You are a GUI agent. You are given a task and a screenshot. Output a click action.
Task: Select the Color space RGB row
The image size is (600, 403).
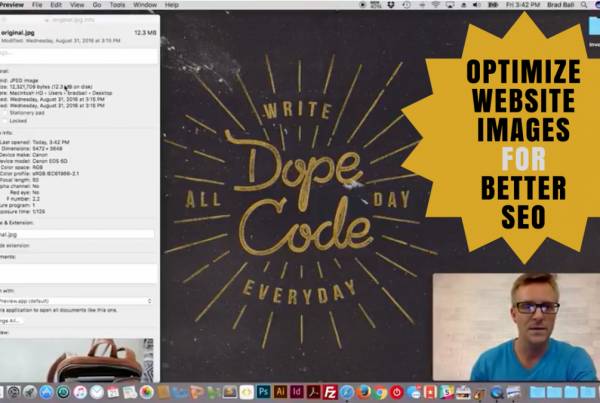[x=21, y=167]
